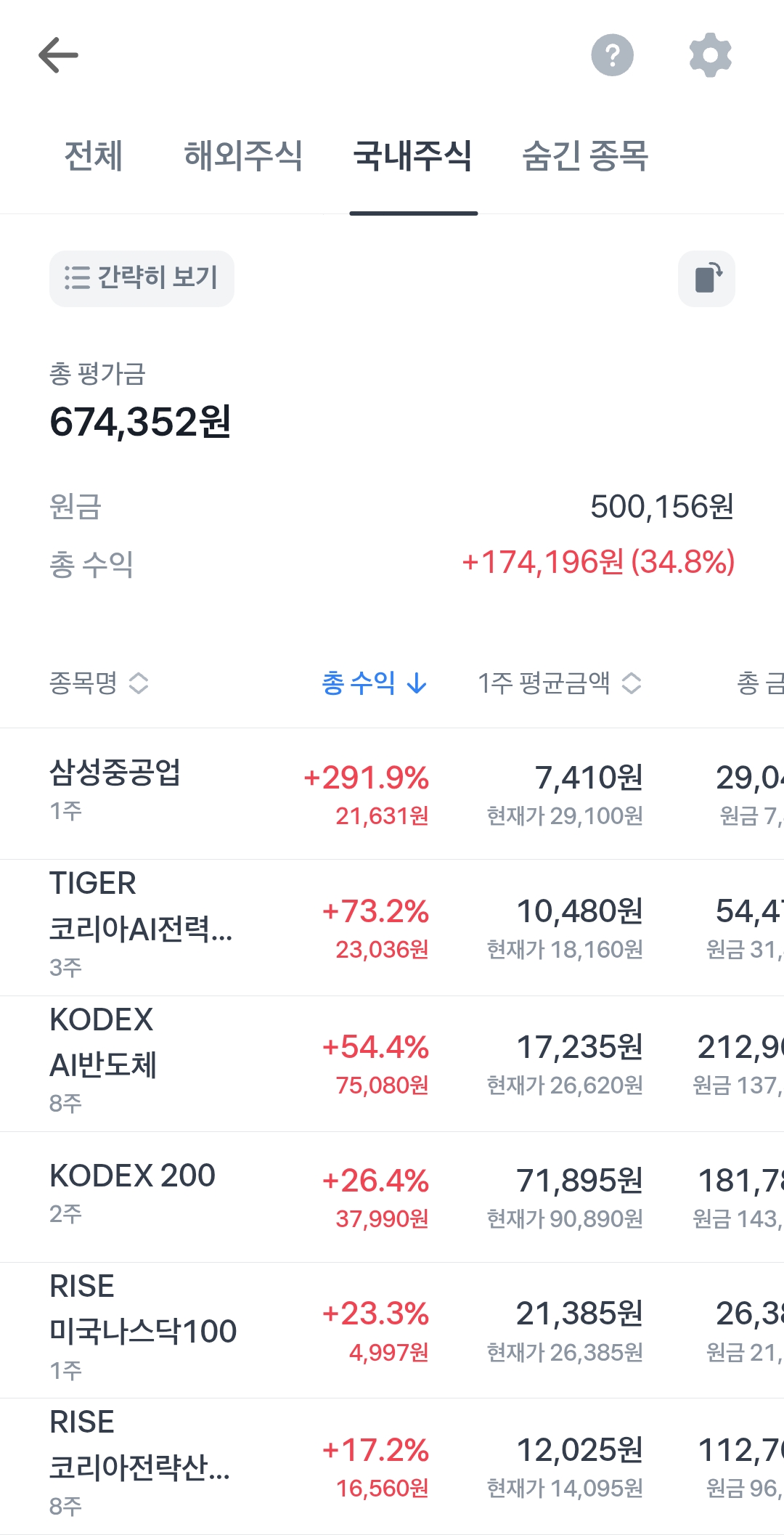
Task: Open help via question mark icon
Action: tap(612, 55)
